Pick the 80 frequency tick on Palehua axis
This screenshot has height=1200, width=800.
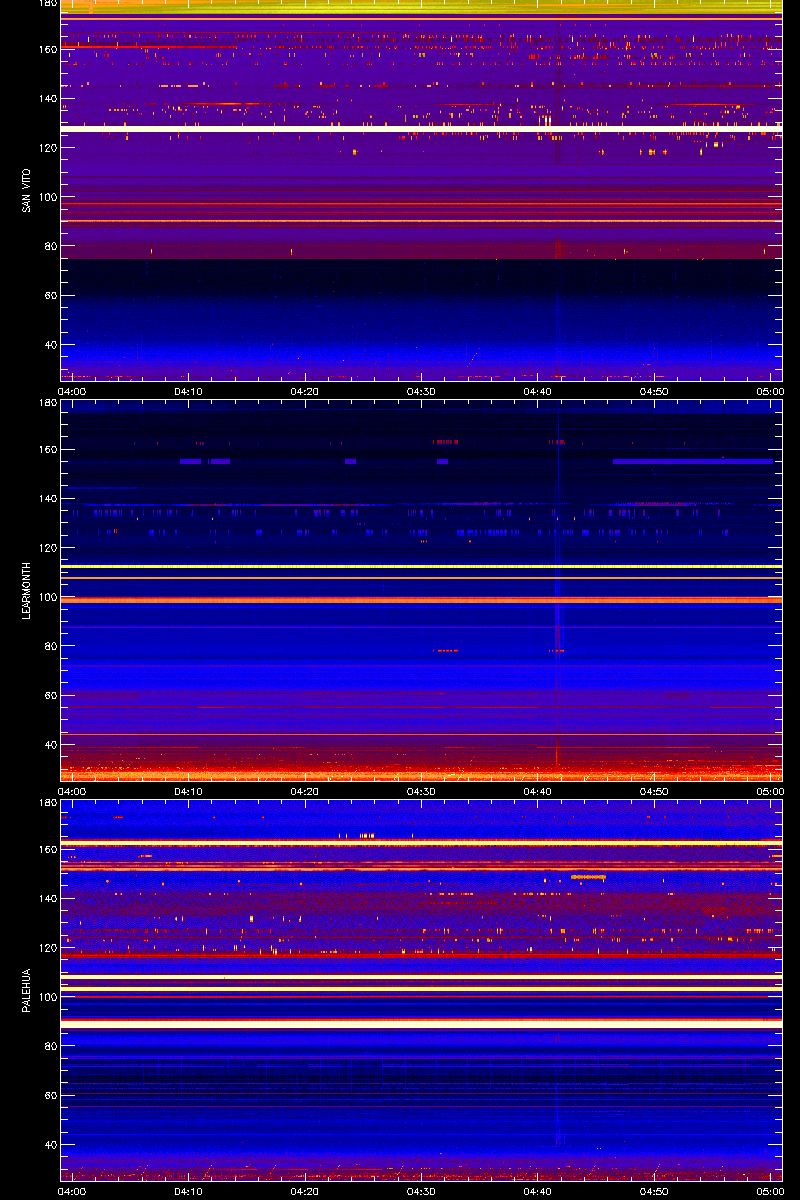click(x=49, y=1046)
